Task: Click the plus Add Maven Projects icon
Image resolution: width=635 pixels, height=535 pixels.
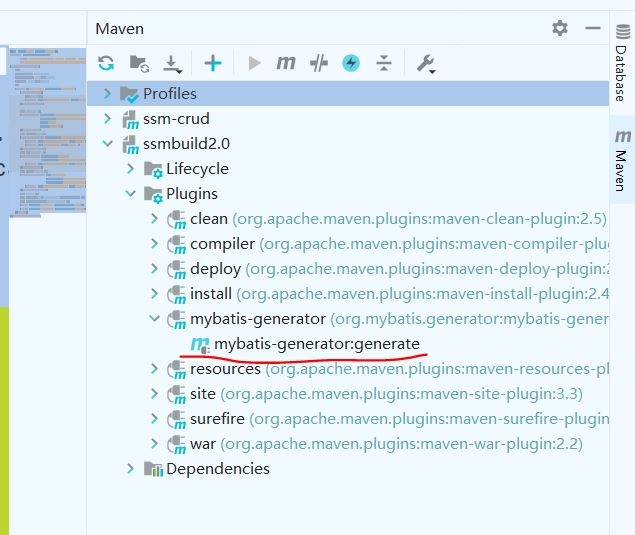Action: (x=213, y=63)
